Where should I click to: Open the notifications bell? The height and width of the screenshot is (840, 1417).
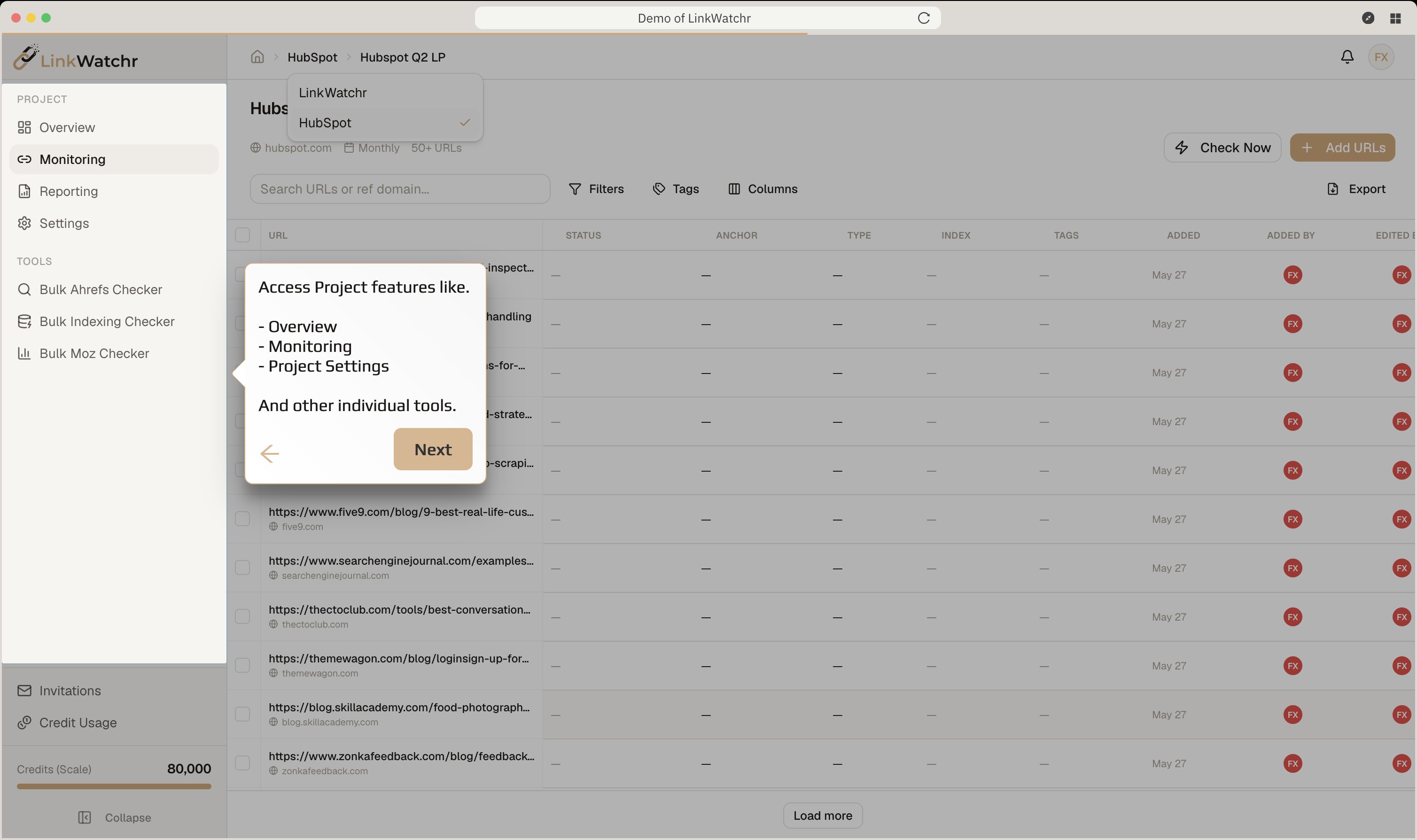tap(1347, 57)
